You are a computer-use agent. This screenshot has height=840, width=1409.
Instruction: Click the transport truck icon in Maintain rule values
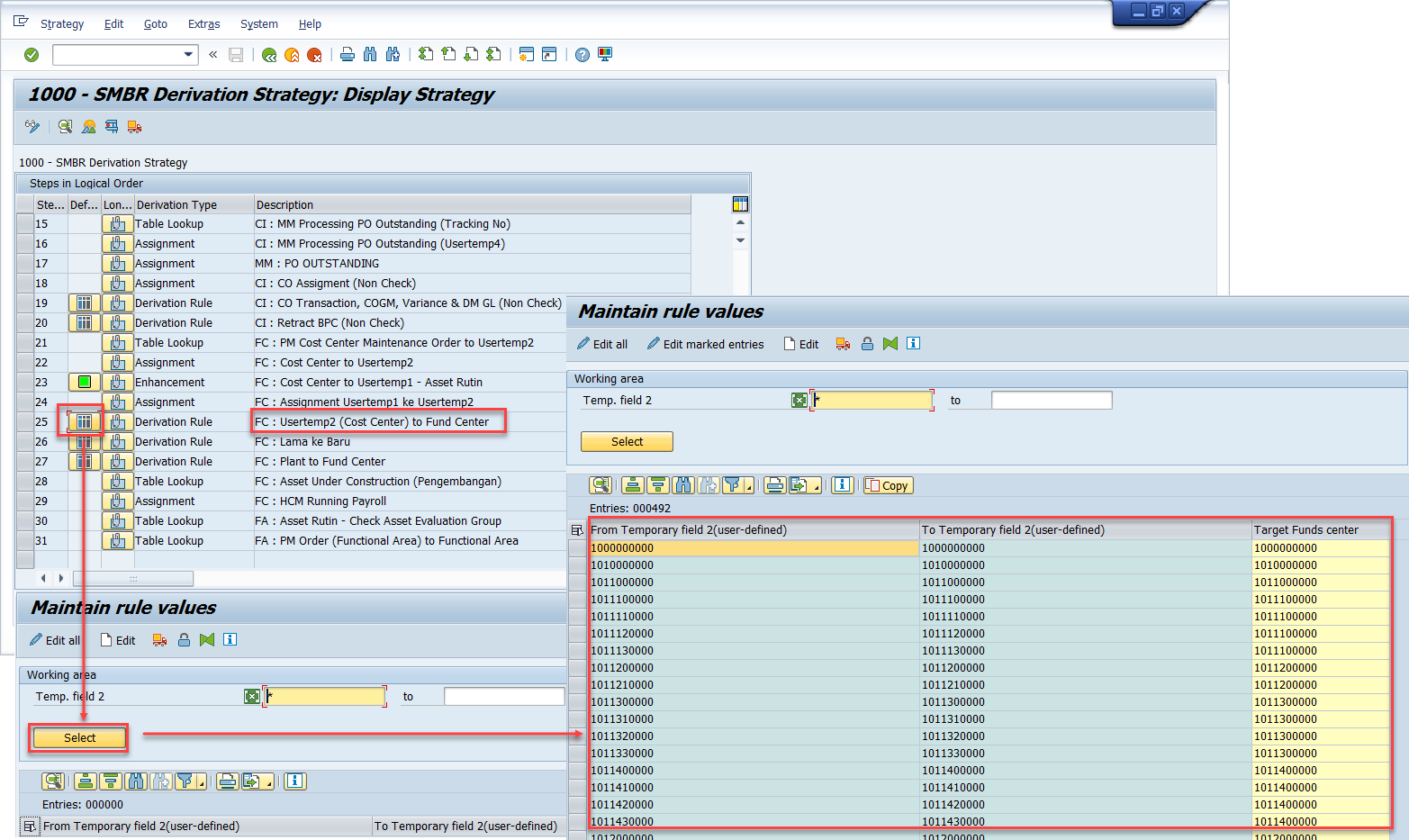click(843, 343)
